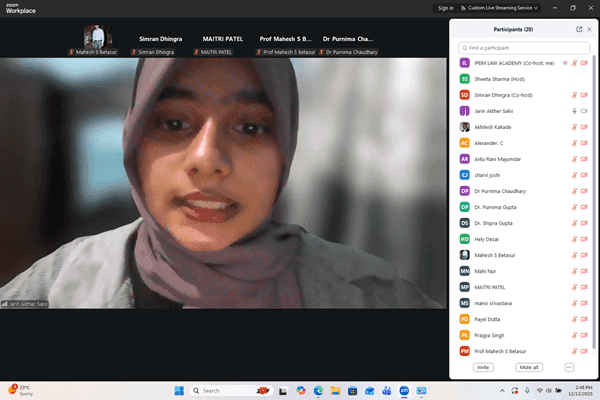Open the Windows Start menu
This screenshot has width=600, height=400.
click(179, 391)
